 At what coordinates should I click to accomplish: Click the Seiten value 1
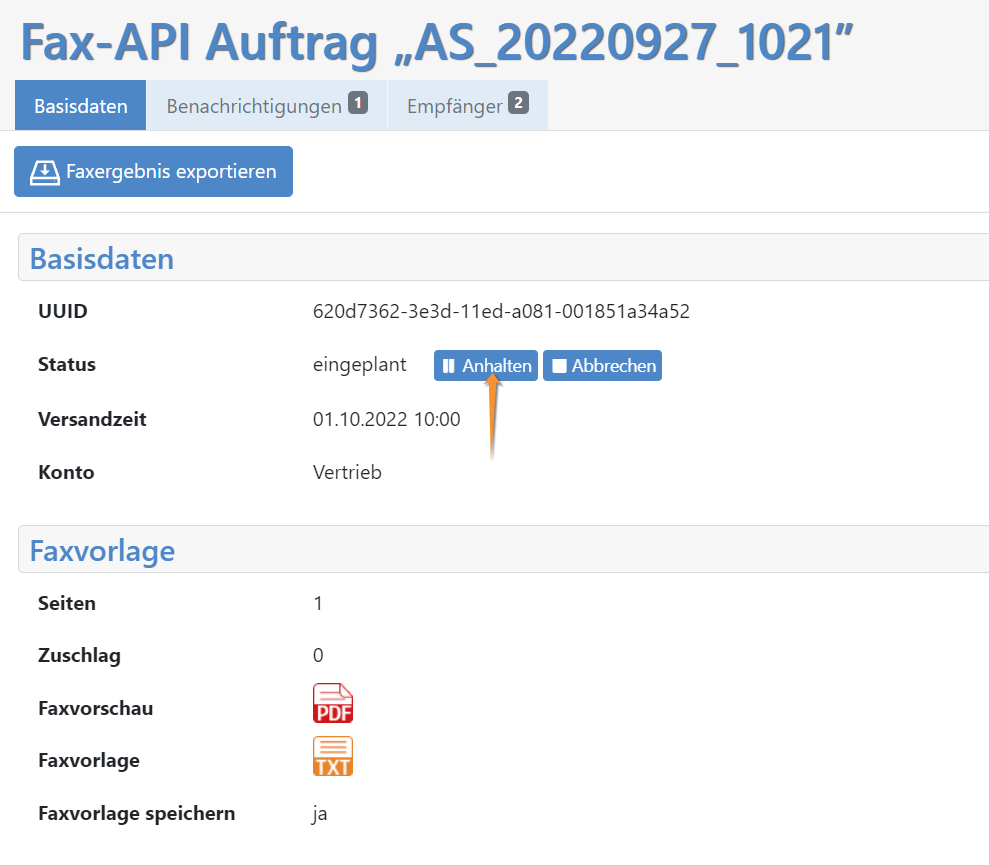318,603
